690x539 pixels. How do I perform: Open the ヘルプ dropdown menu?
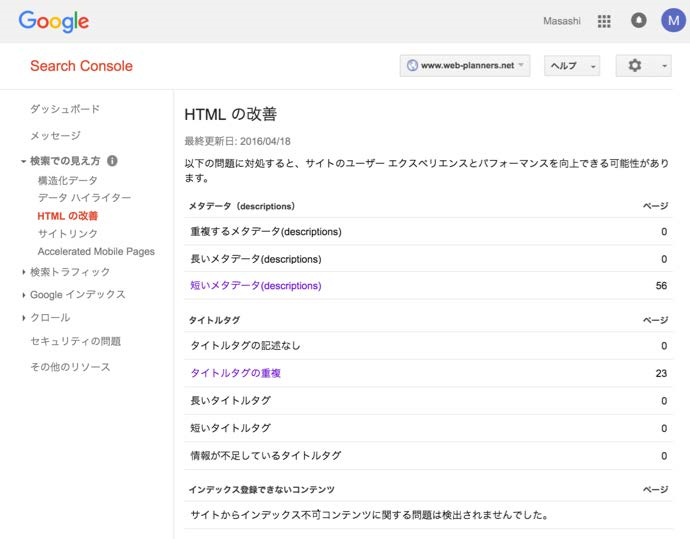point(571,66)
